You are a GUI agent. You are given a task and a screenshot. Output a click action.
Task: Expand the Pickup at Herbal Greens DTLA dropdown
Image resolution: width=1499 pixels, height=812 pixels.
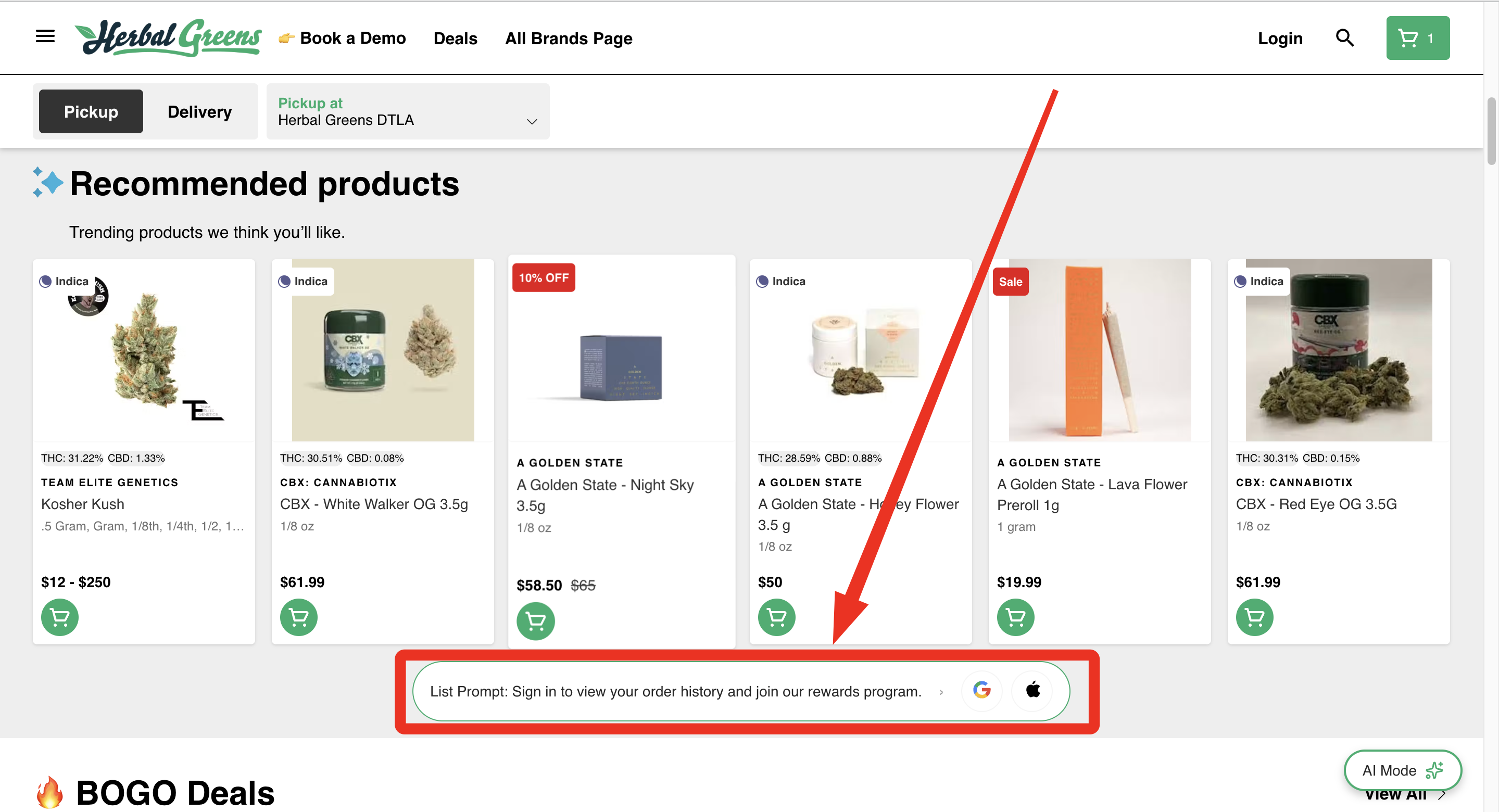coord(407,111)
